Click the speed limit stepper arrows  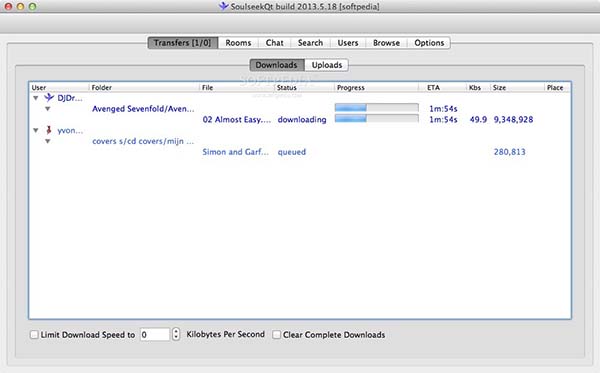click(x=176, y=334)
